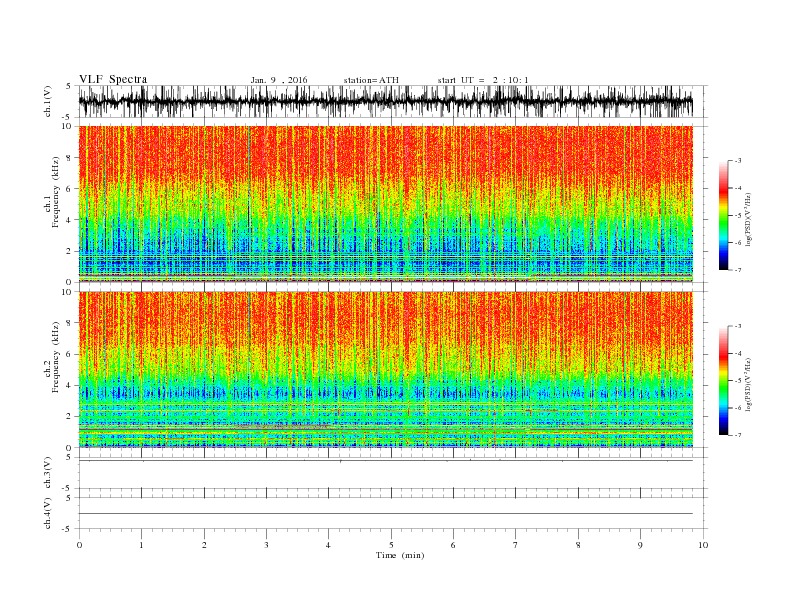Select the date text "Jan. 9 , 2016"
The image size is (792, 612).
[x=279, y=80]
